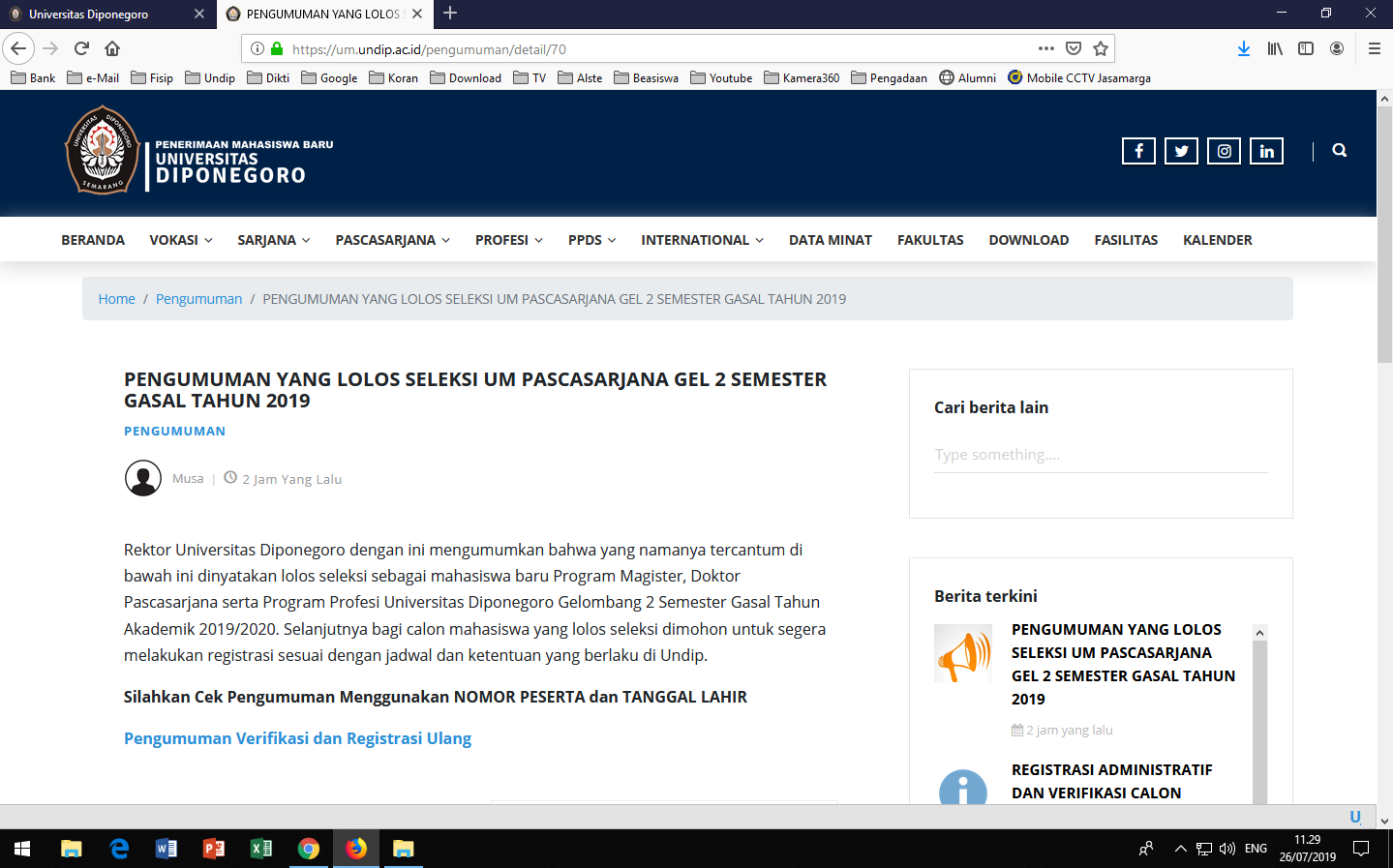This screenshot has height=868, width=1393.
Task: Open the LinkedIn social icon
Action: tap(1266, 151)
